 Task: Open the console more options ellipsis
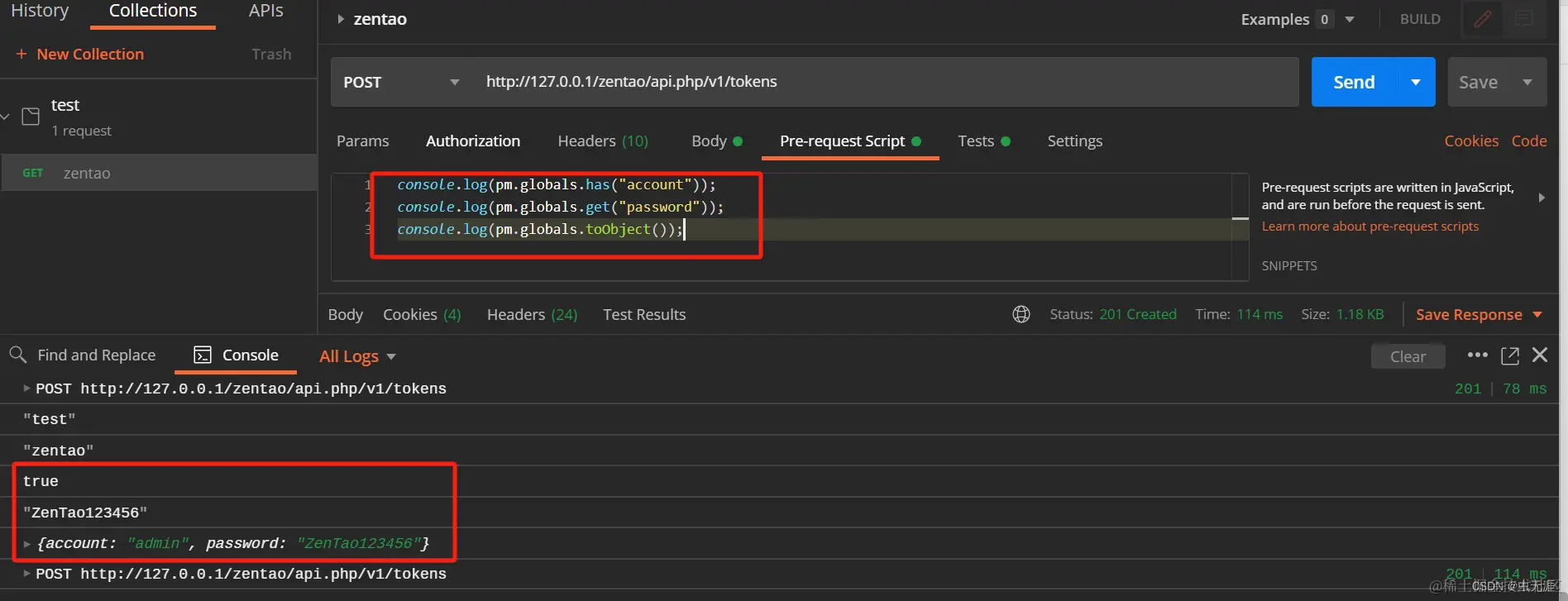pyautogui.click(x=1477, y=355)
